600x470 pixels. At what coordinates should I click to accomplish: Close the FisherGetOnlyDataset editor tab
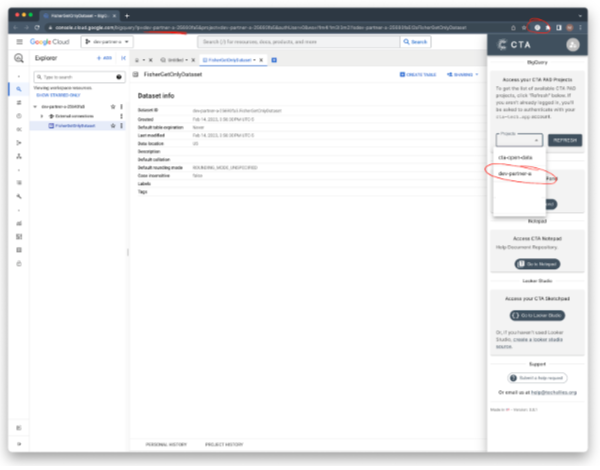261,60
